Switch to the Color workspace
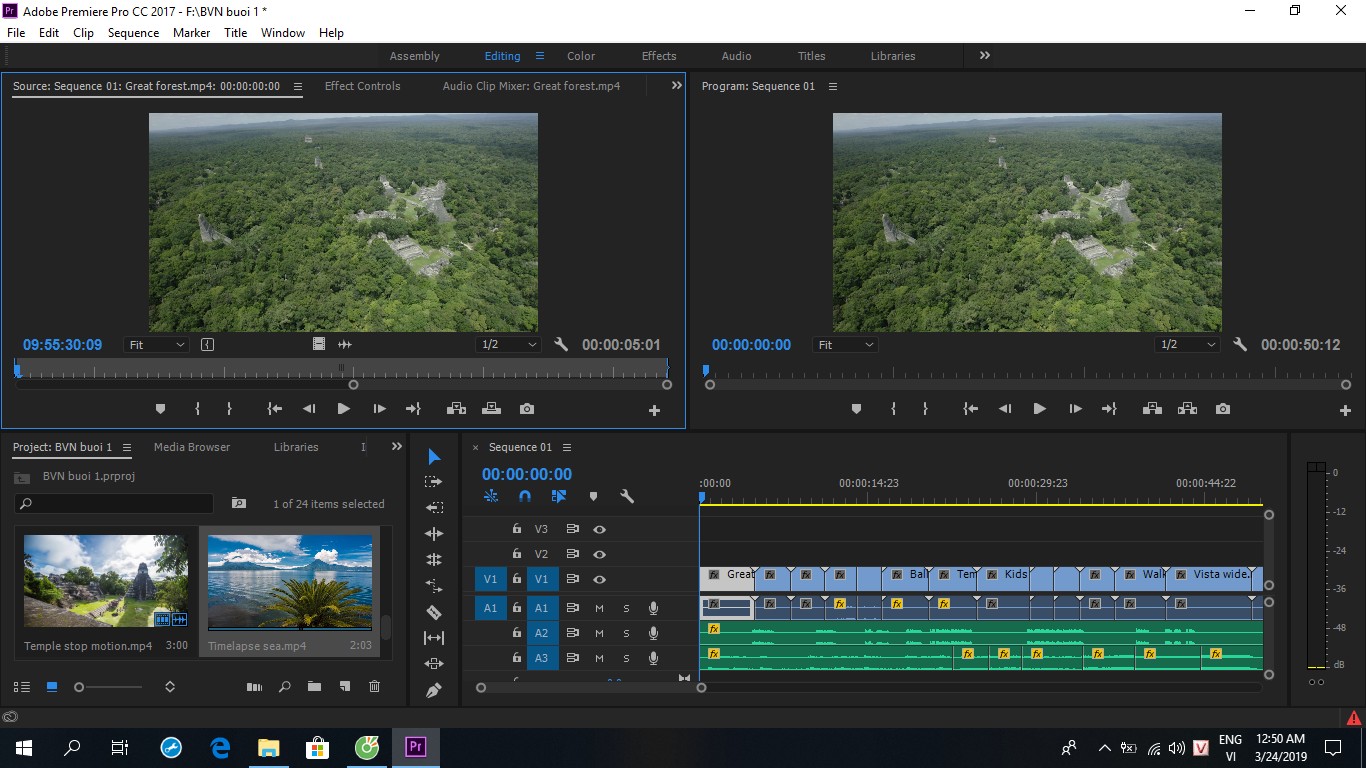Screen dimensions: 1366x768 (581, 56)
